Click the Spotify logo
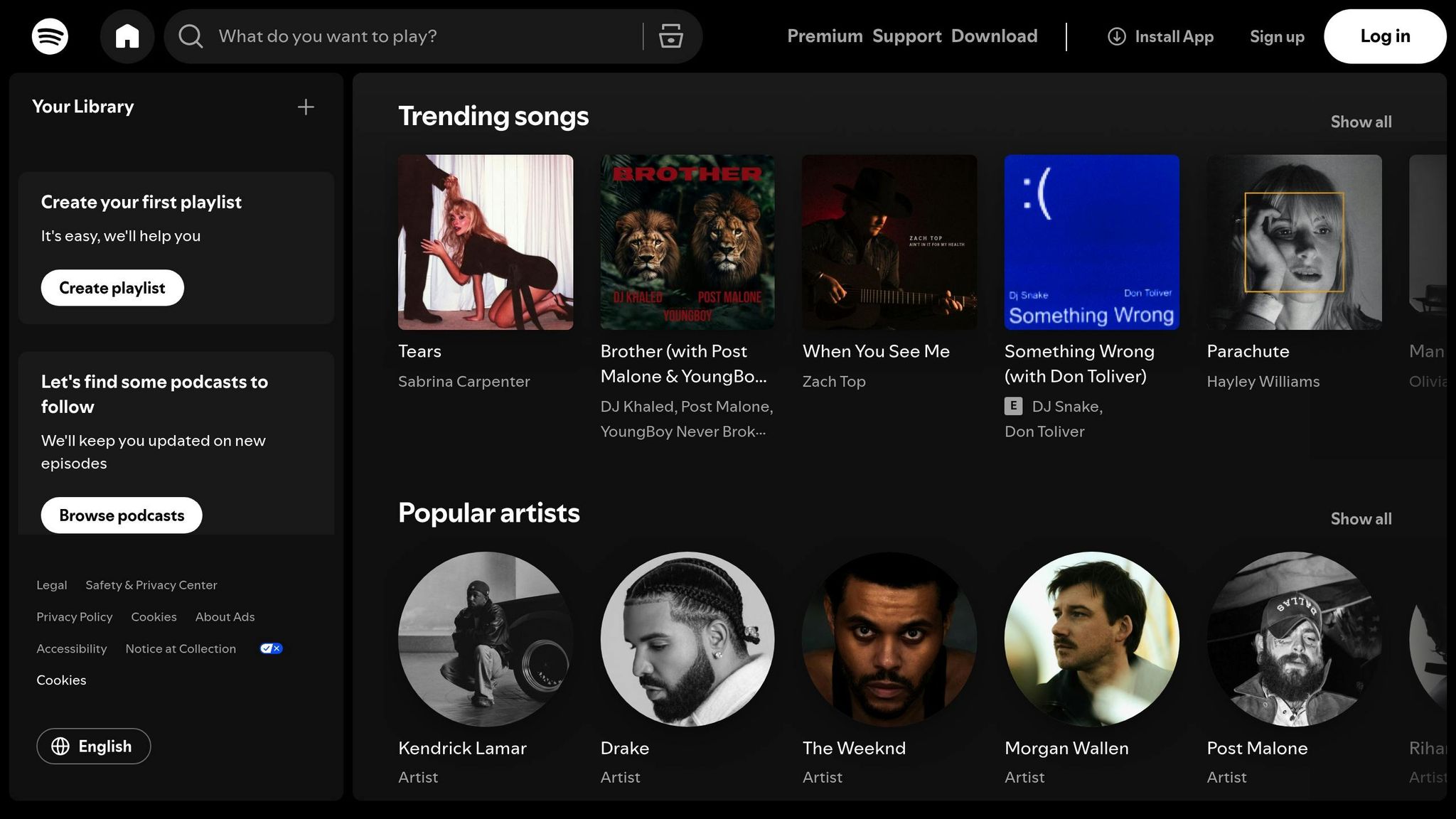Screen dimensions: 1456x819 click(x=50, y=36)
